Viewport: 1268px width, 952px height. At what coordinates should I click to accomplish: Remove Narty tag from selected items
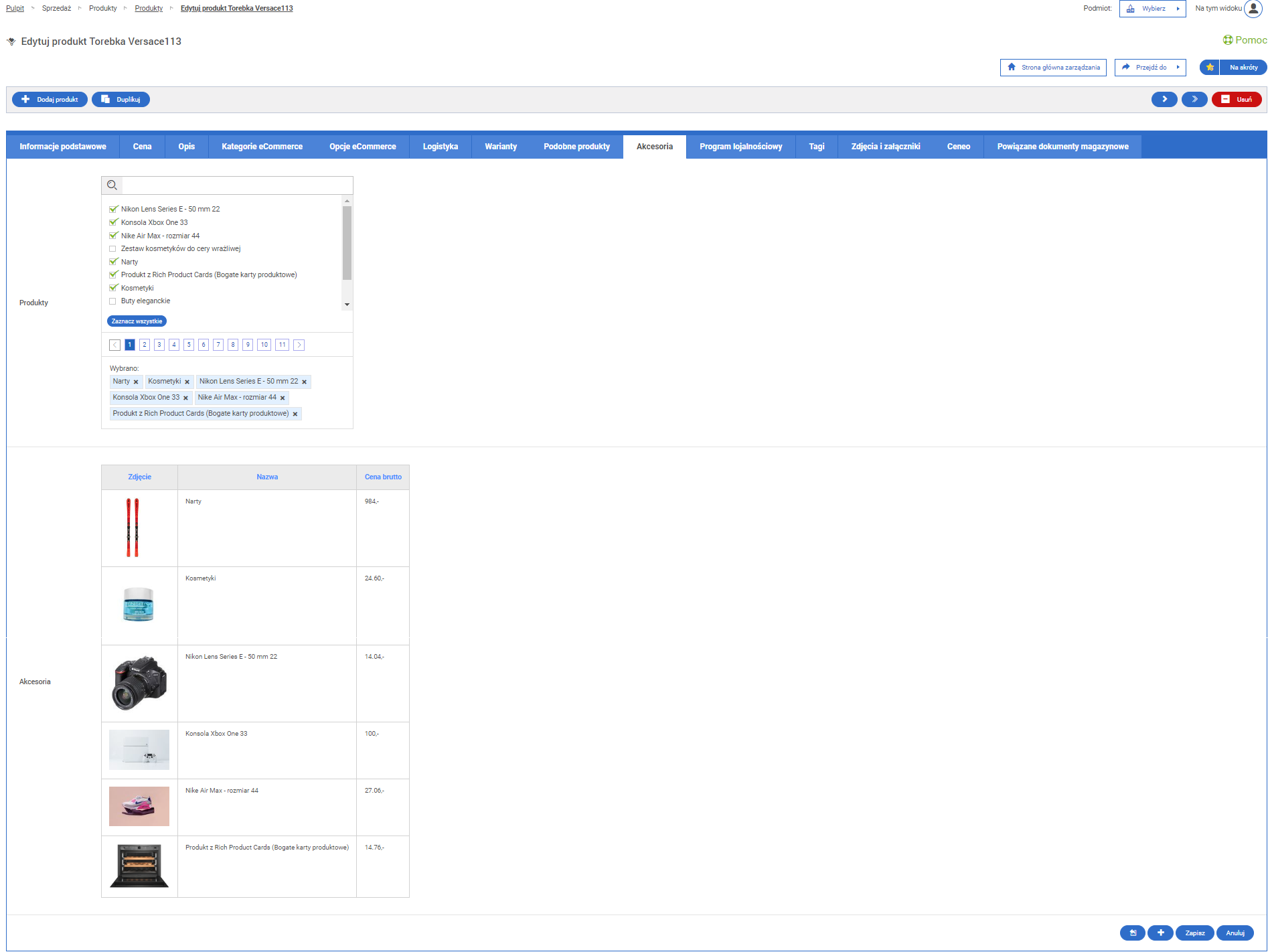pos(136,382)
